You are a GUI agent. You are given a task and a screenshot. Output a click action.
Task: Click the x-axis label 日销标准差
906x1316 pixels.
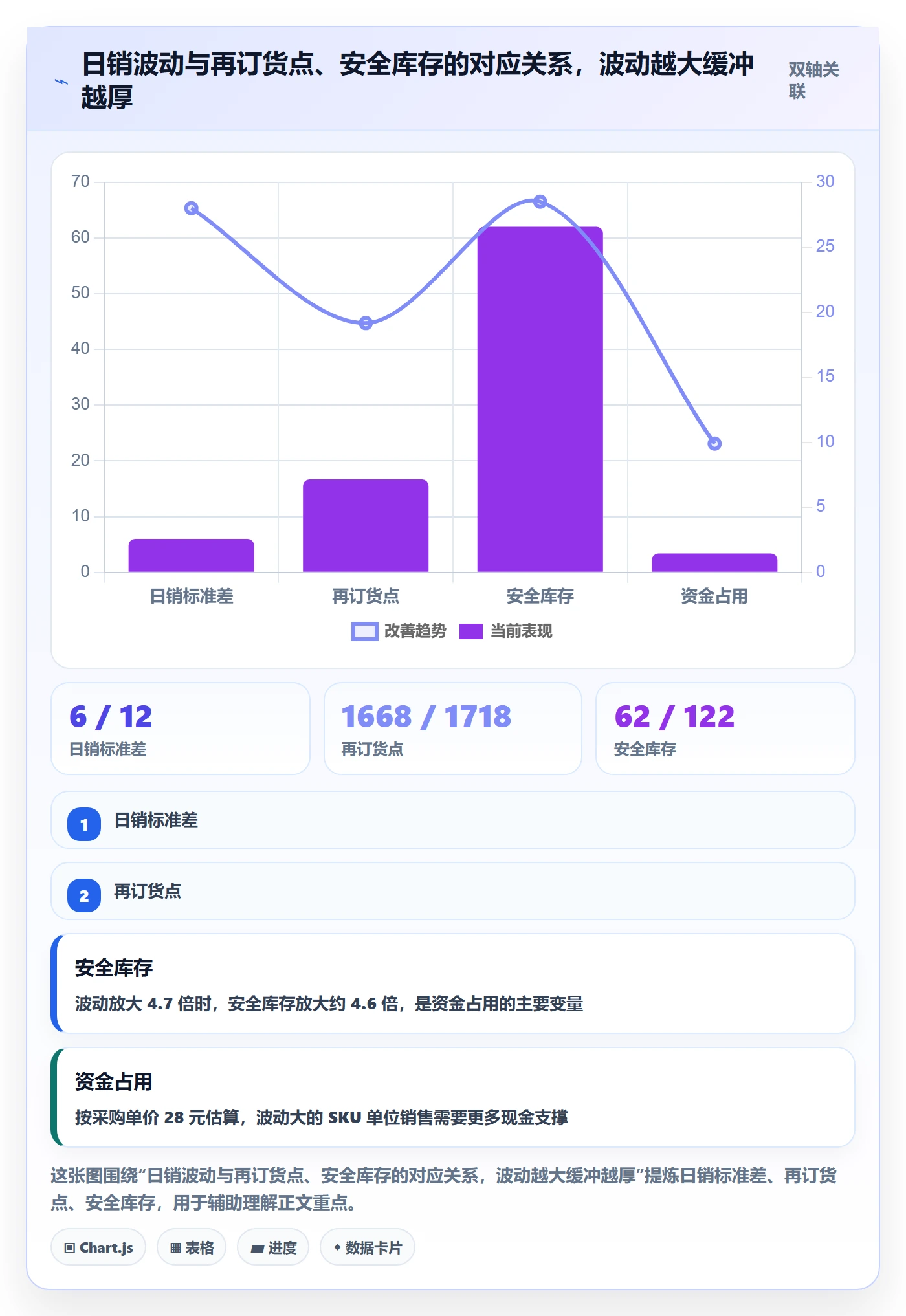192,596
